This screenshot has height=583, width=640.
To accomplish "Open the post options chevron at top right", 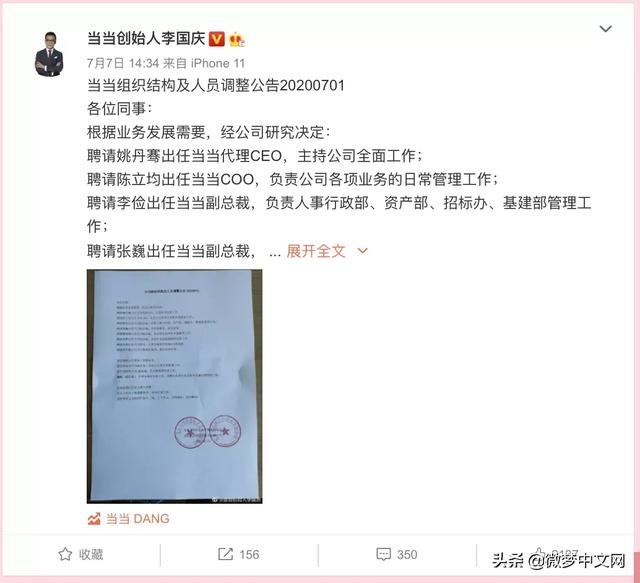I will (x=605, y=29).
